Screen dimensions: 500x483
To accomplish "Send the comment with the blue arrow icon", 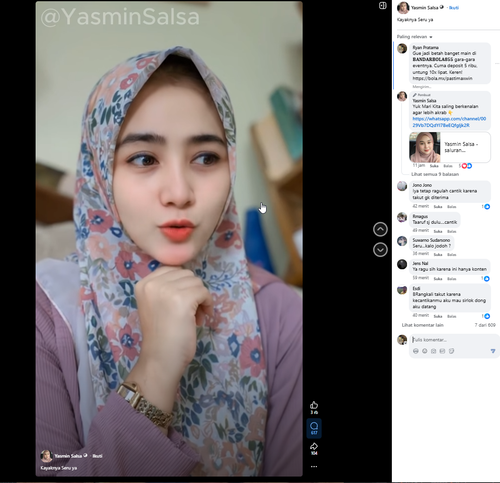I will [x=493, y=351].
